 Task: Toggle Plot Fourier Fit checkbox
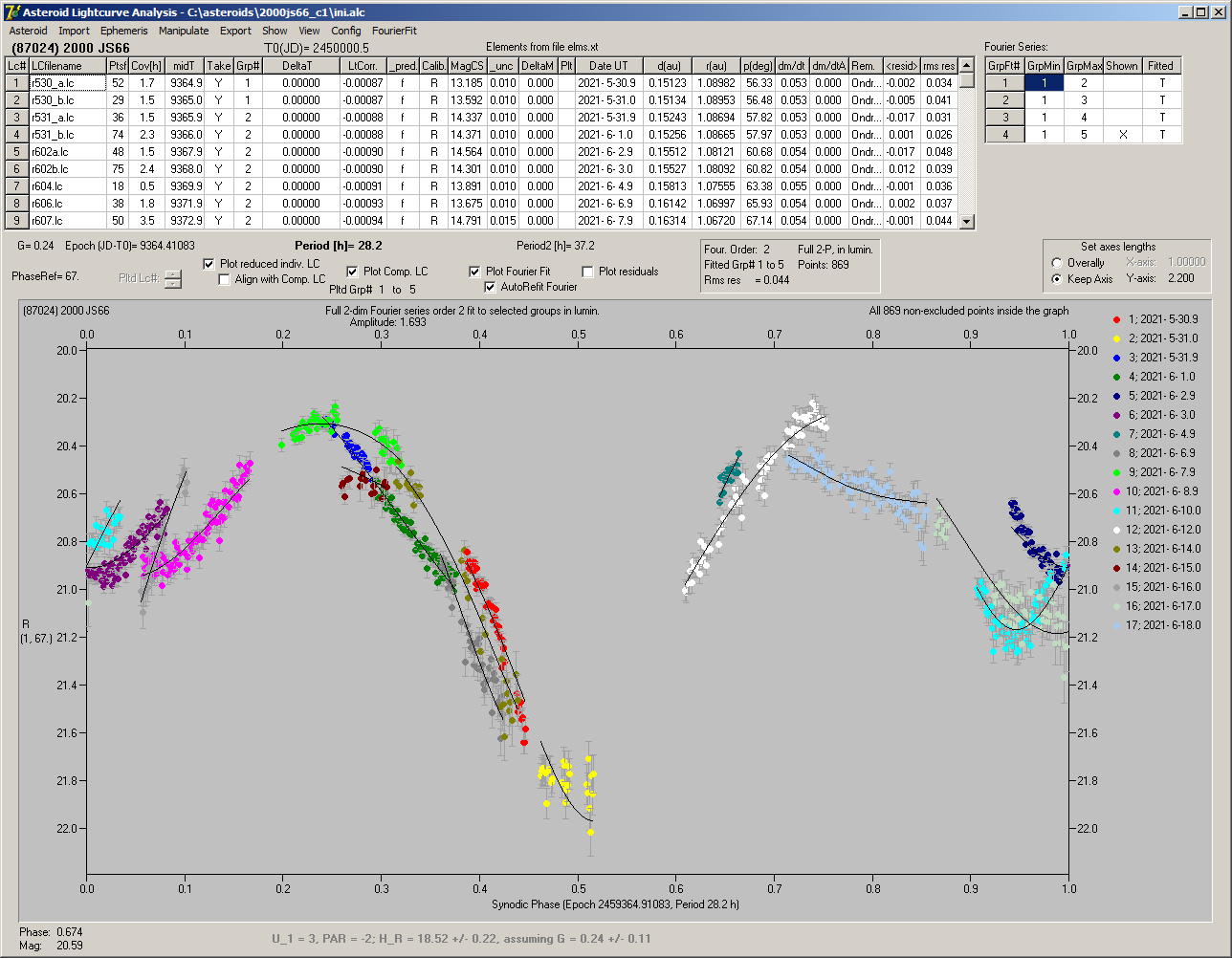pos(474,272)
